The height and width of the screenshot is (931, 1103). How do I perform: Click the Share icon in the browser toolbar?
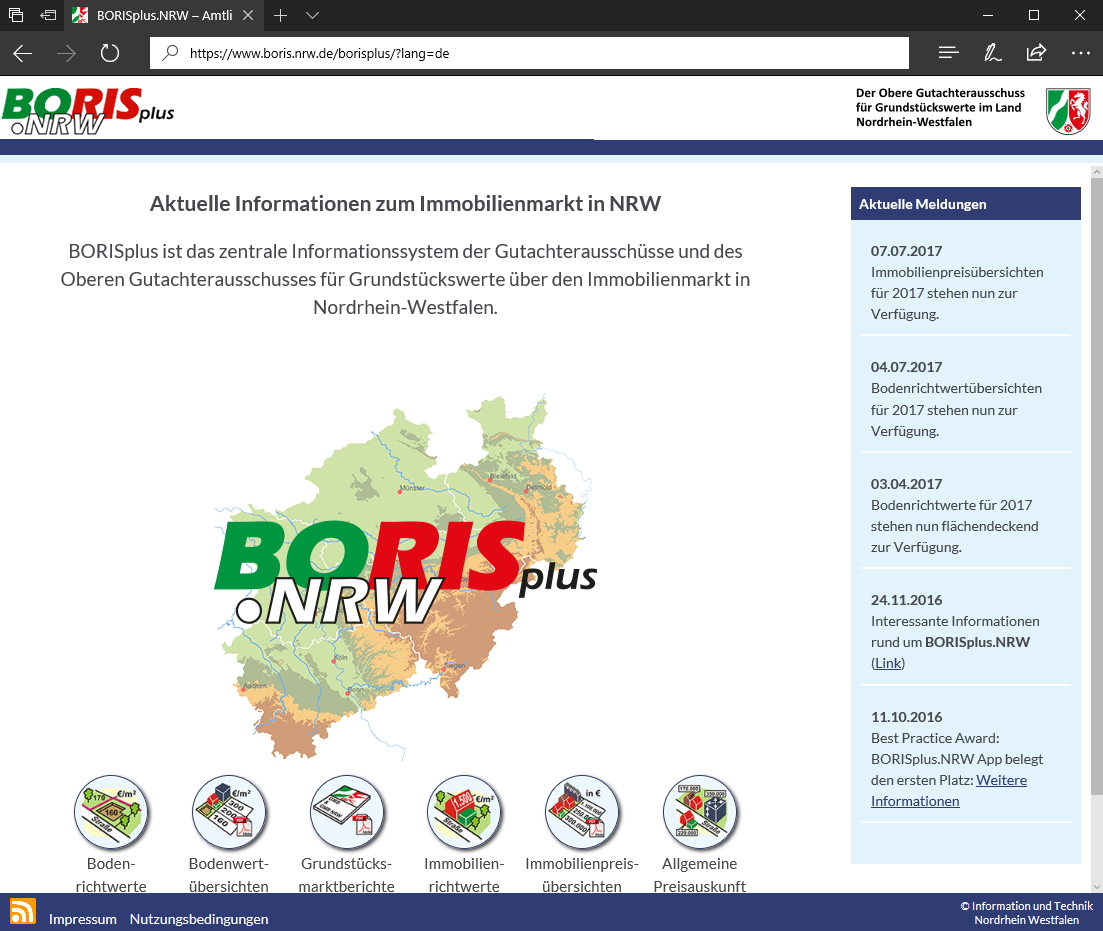pyautogui.click(x=1036, y=53)
